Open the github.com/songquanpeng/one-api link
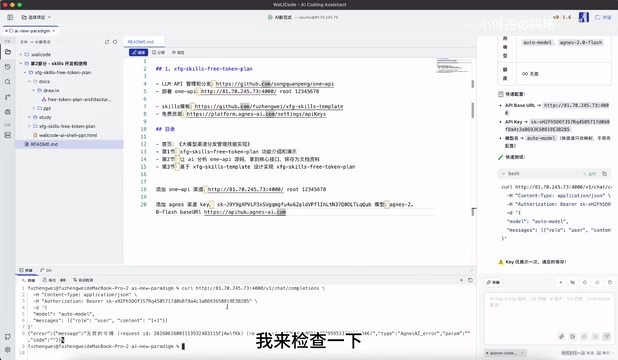 tap(275, 84)
